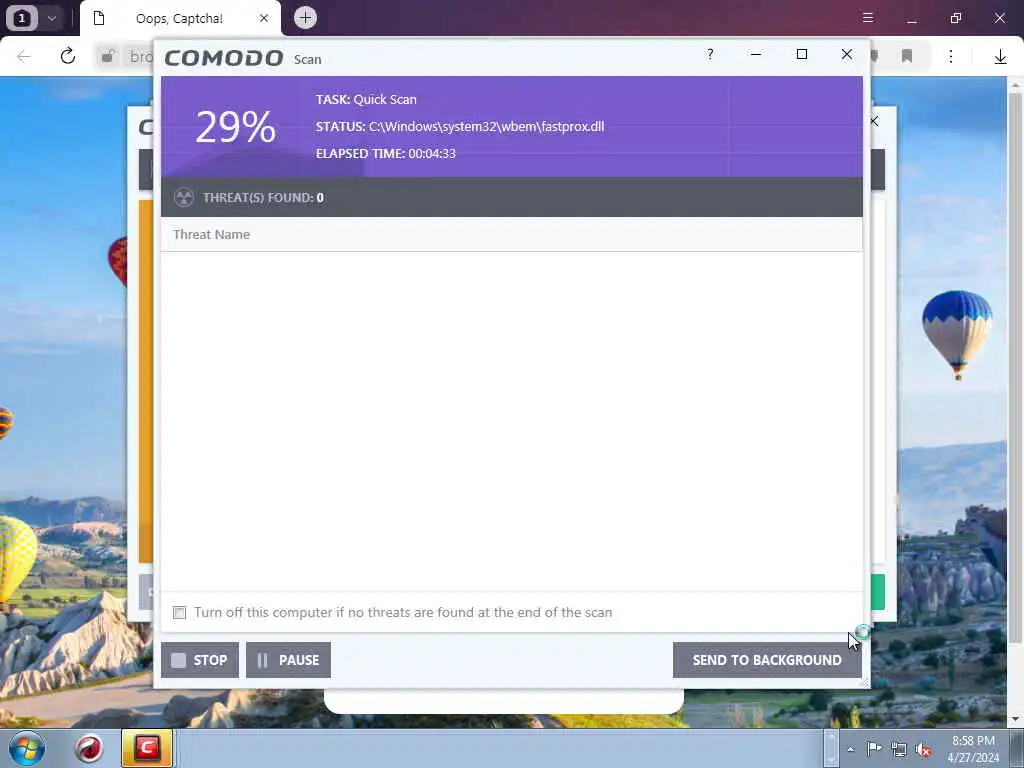Click the STATUS file path text
The height and width of the screenshot is (768, 1024).
pyautogui.click(x=487, y=127)
